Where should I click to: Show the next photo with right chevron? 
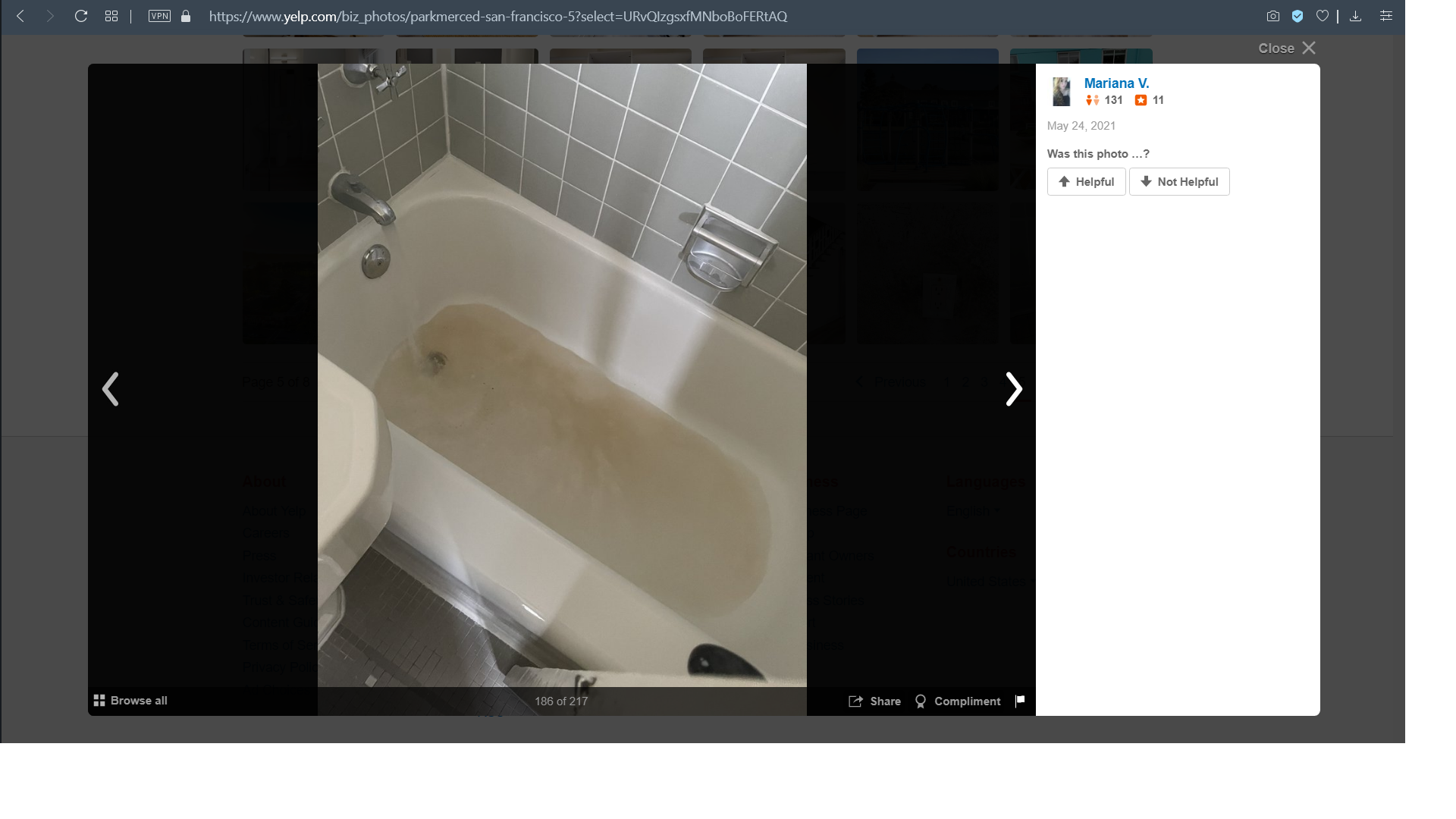click(x=1014, y=389)
